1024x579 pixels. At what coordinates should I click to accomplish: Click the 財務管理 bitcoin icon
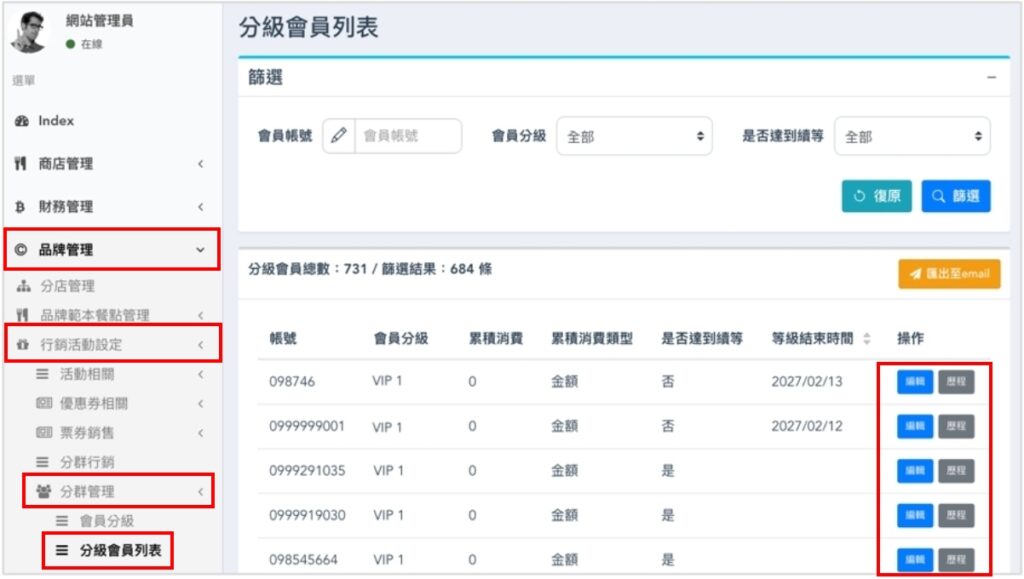(20, 207)
